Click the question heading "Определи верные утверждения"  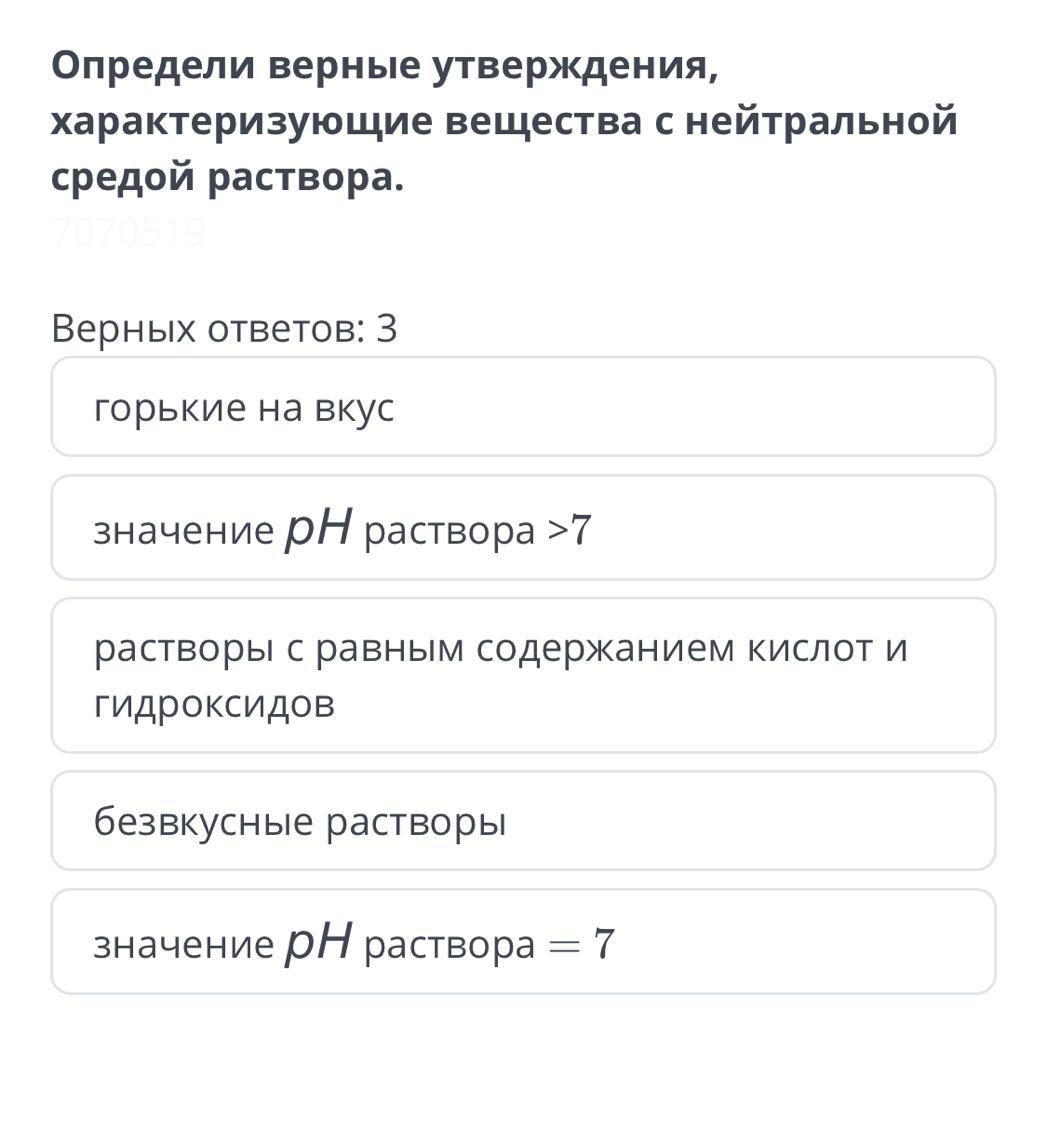(x=385, y=66)
